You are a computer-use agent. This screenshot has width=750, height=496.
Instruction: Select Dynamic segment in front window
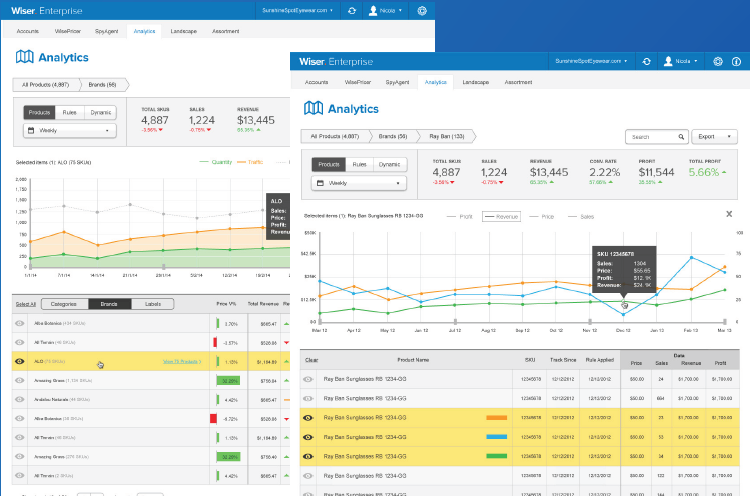(389, 165)
